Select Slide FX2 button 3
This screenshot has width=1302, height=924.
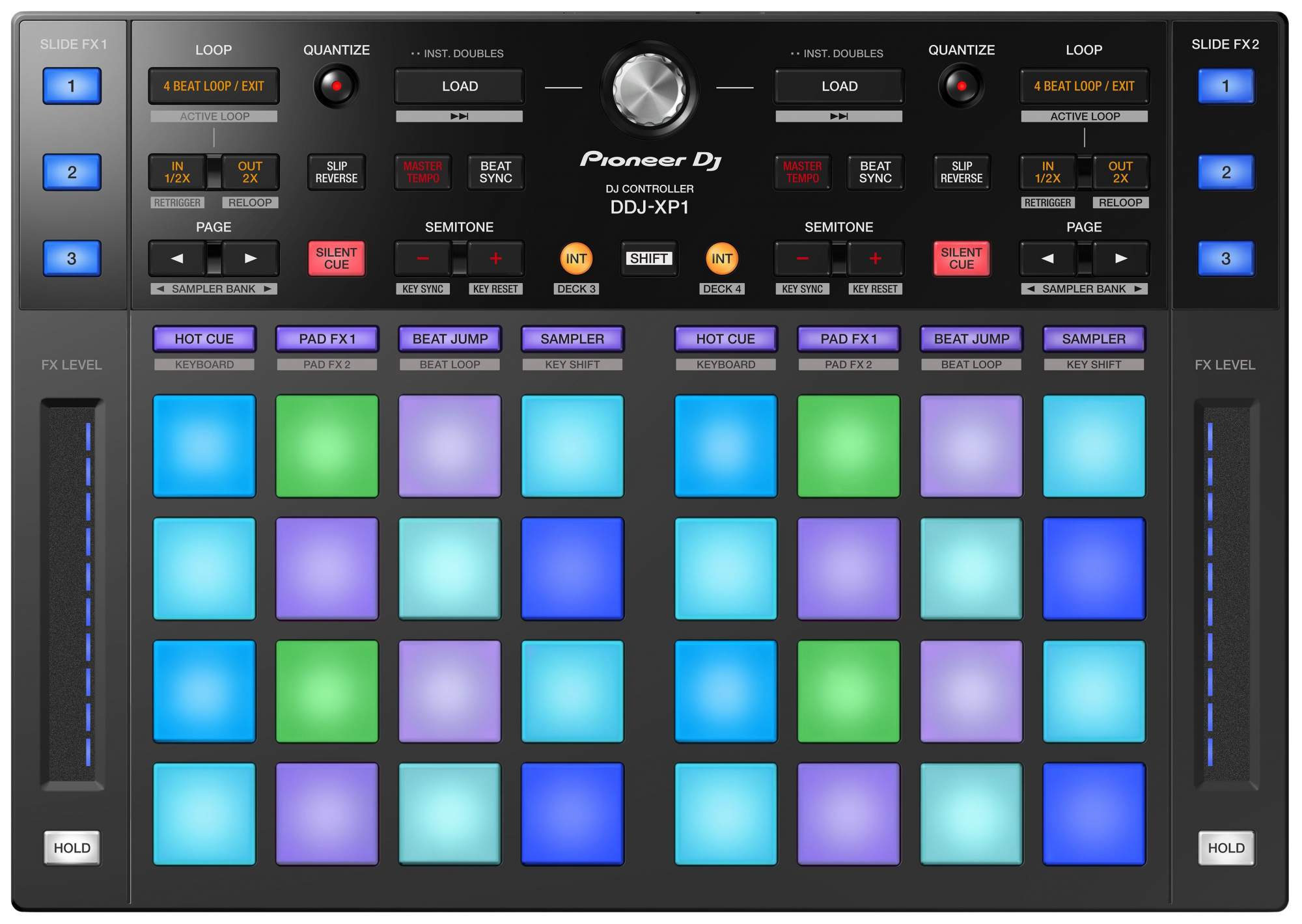click(x=1226, y=258)
